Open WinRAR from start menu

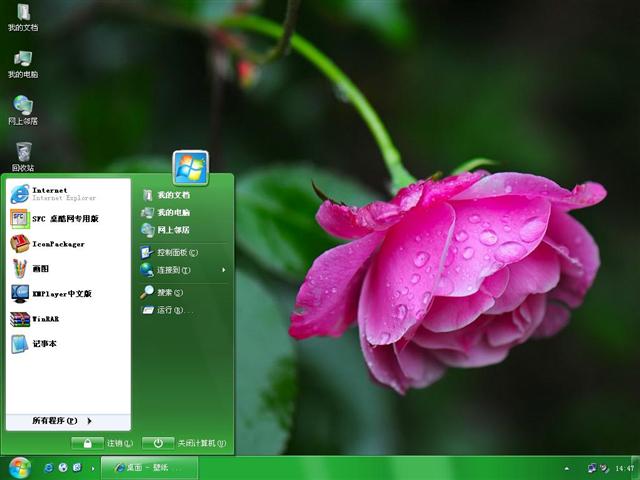pos(68,319)
